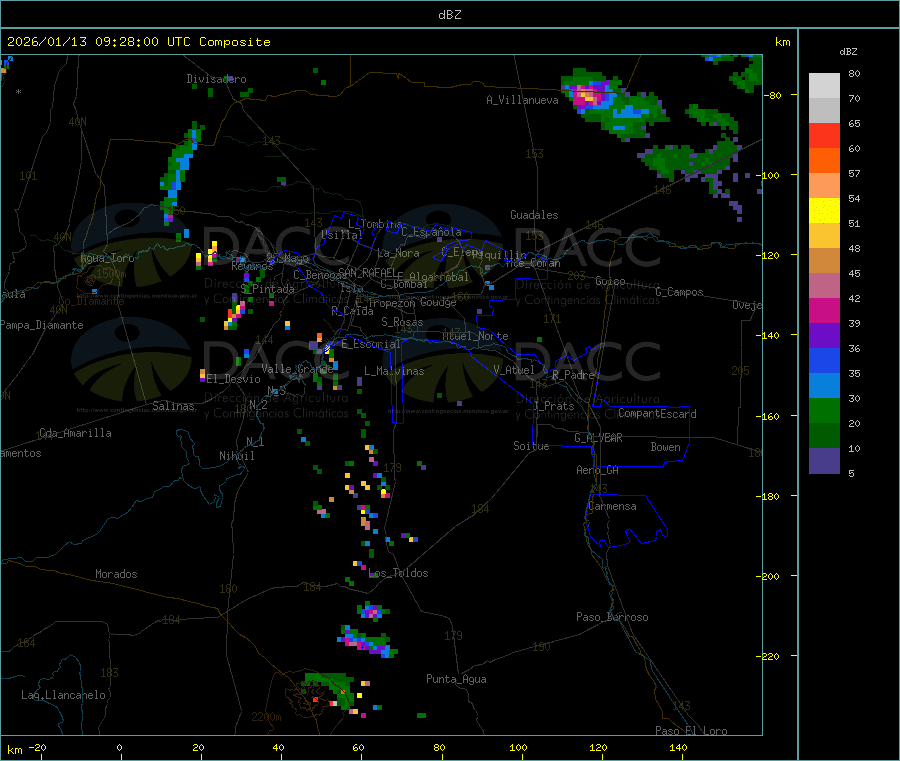Viewport: 900px width, 761px height.
Task: Click the G_ALVEAR city label
Action: (598, 438)
